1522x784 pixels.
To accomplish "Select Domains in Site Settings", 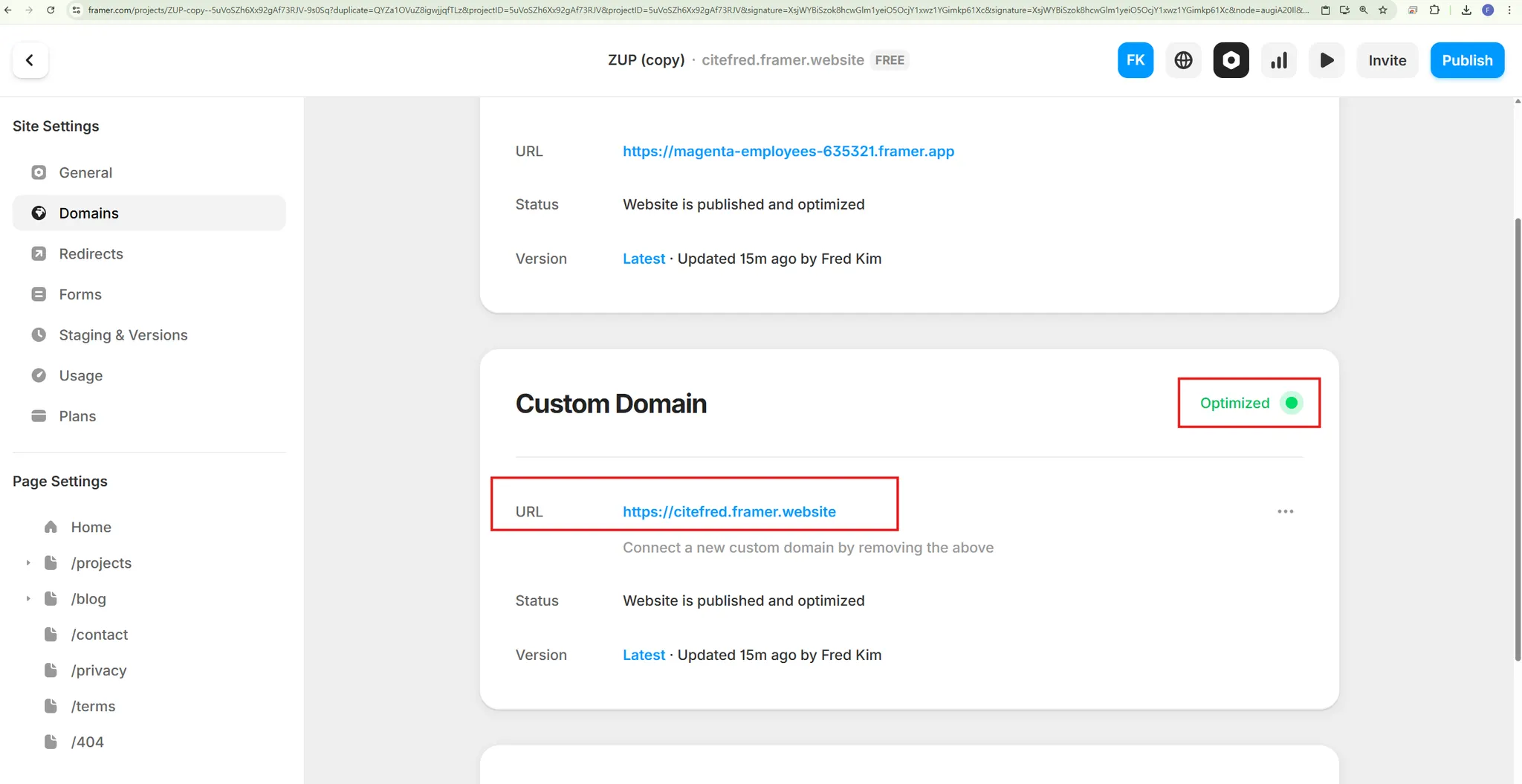I will pos(149,213).
